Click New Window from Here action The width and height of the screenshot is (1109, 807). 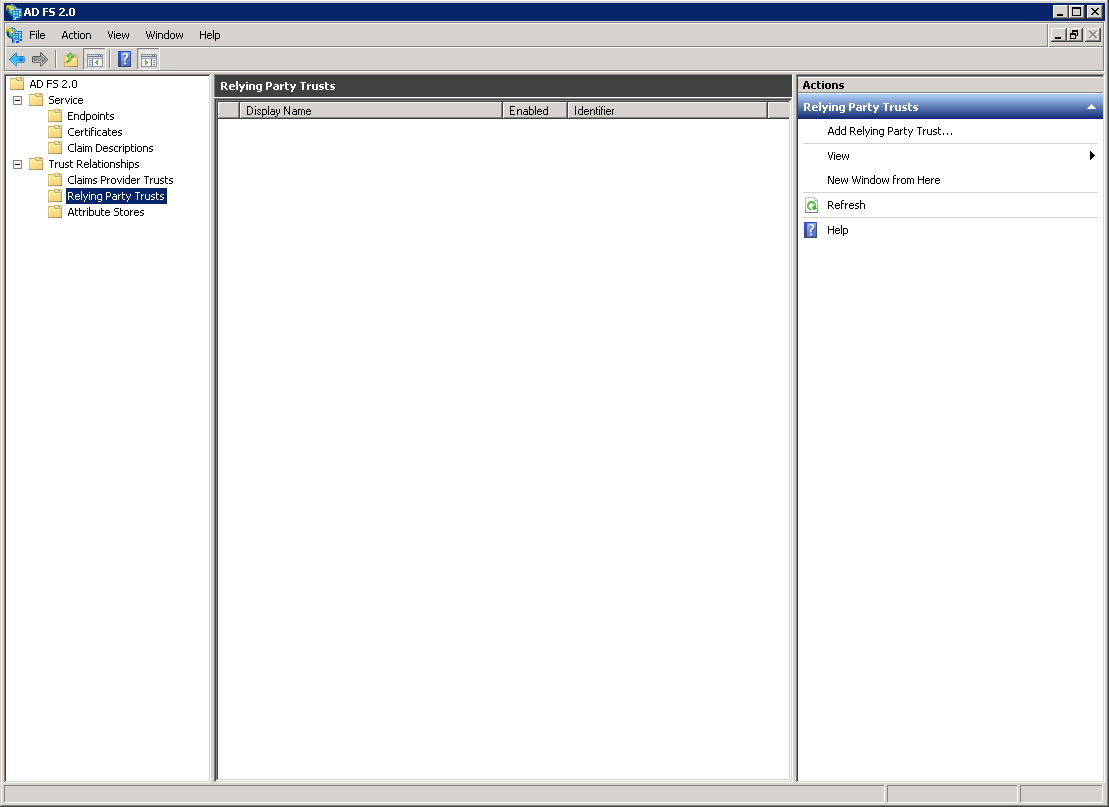tap(883, 180)
